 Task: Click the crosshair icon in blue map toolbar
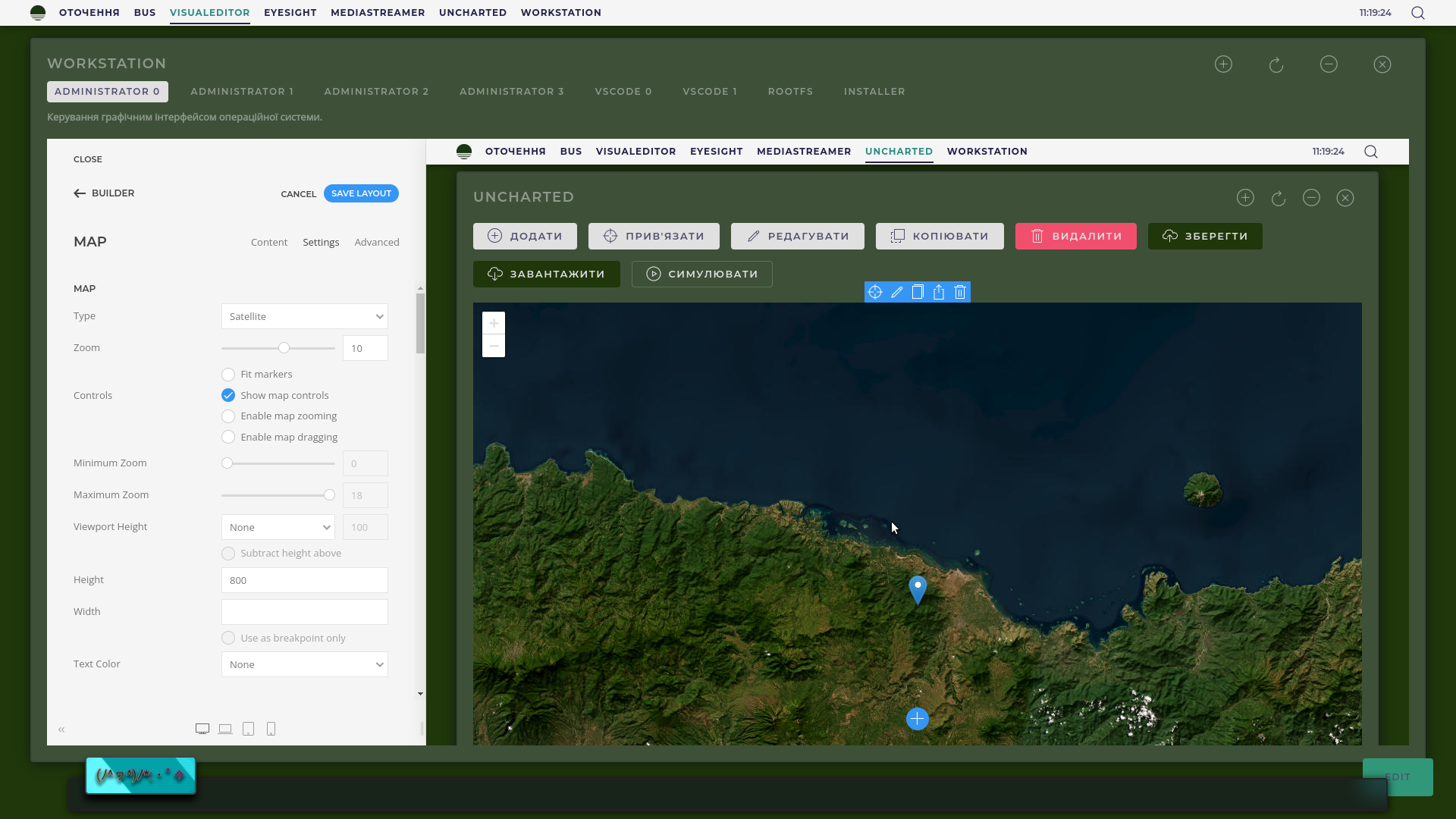coord(875,292)
